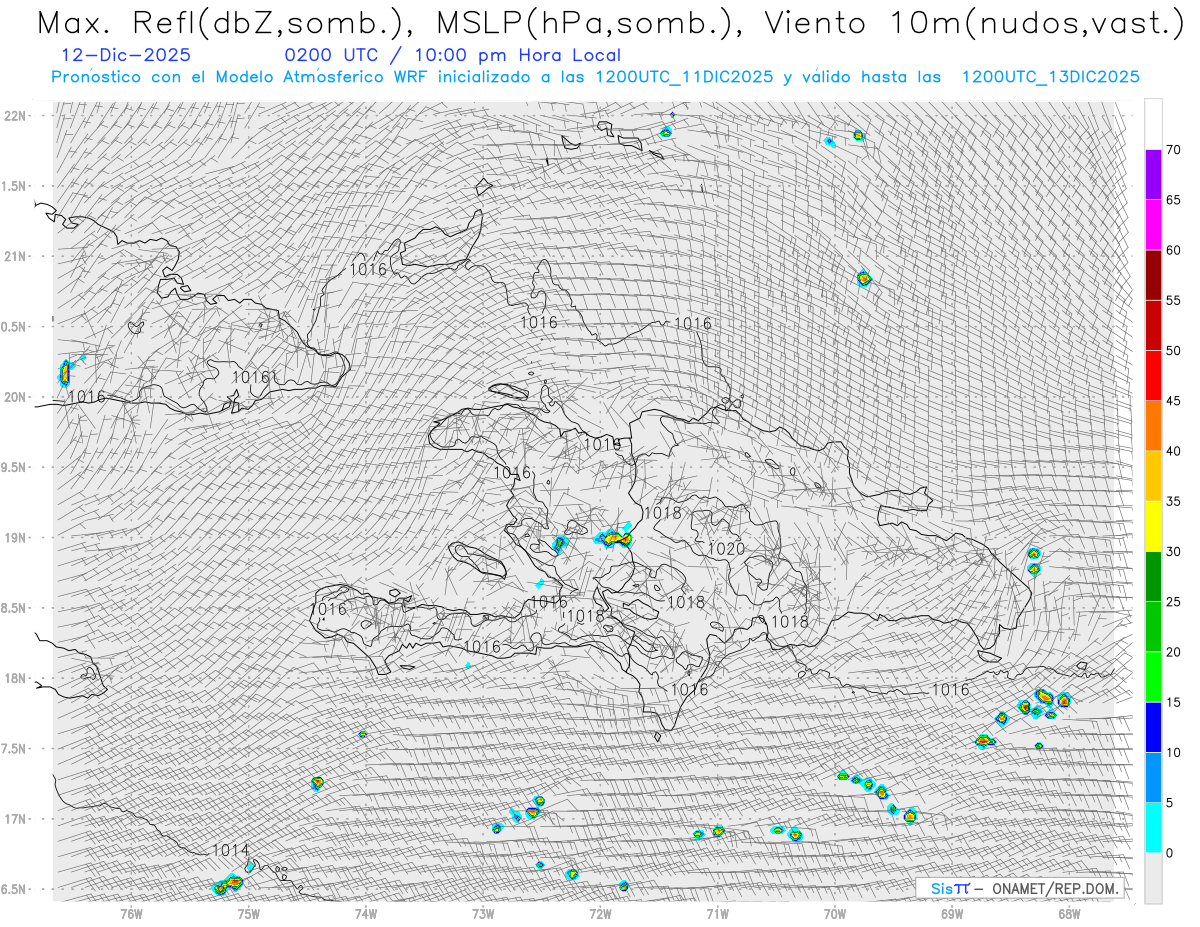Click the '20N' latitude label
The width and height of the screenshot is (1200, 927).
16,397
